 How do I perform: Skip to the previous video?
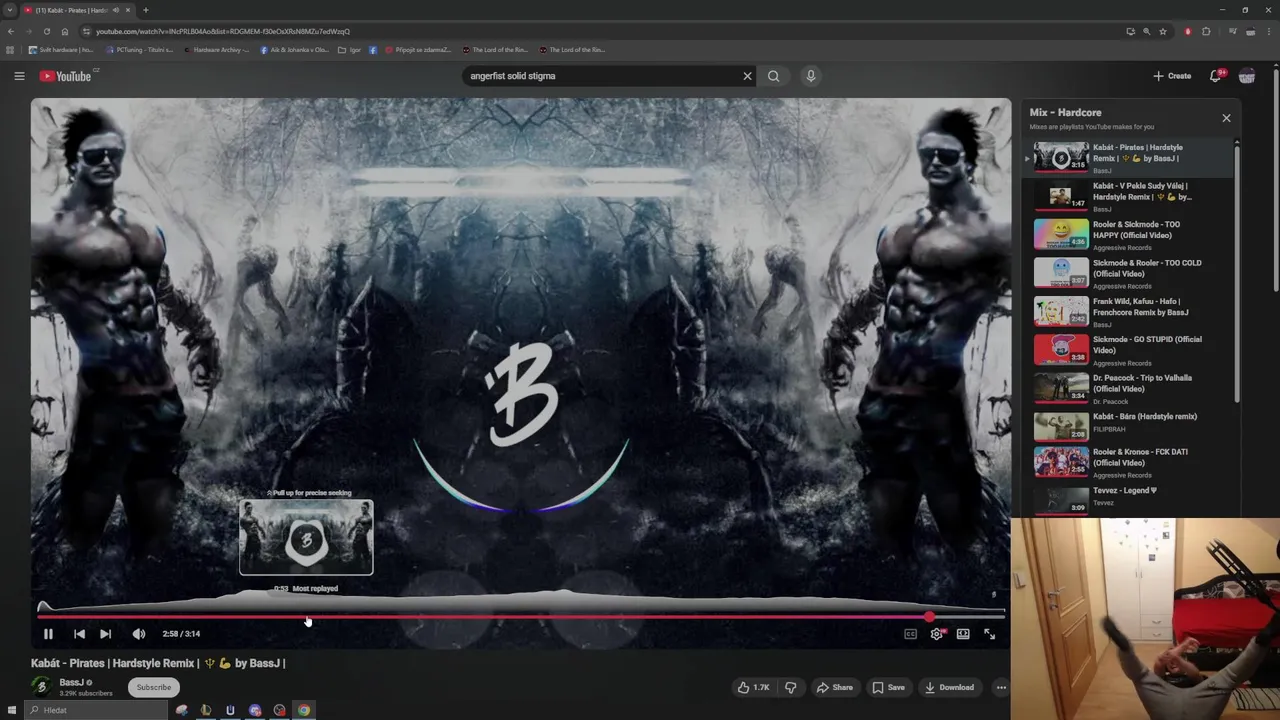click(79, 634)
